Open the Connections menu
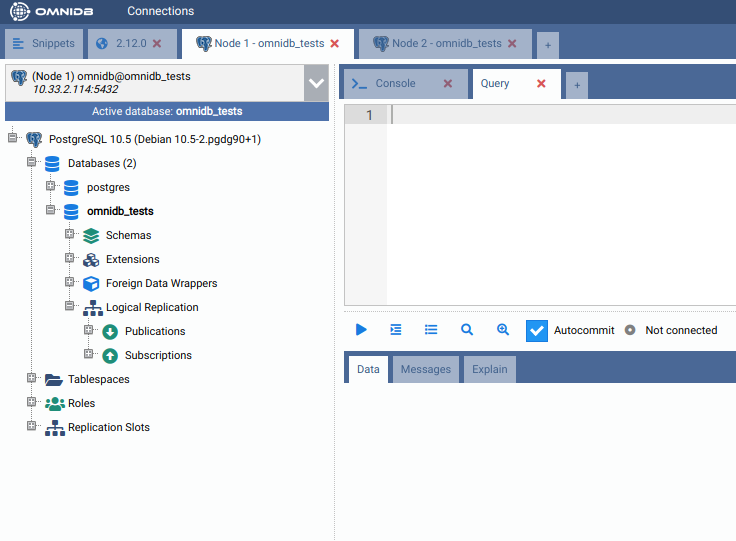 [160, 11]
